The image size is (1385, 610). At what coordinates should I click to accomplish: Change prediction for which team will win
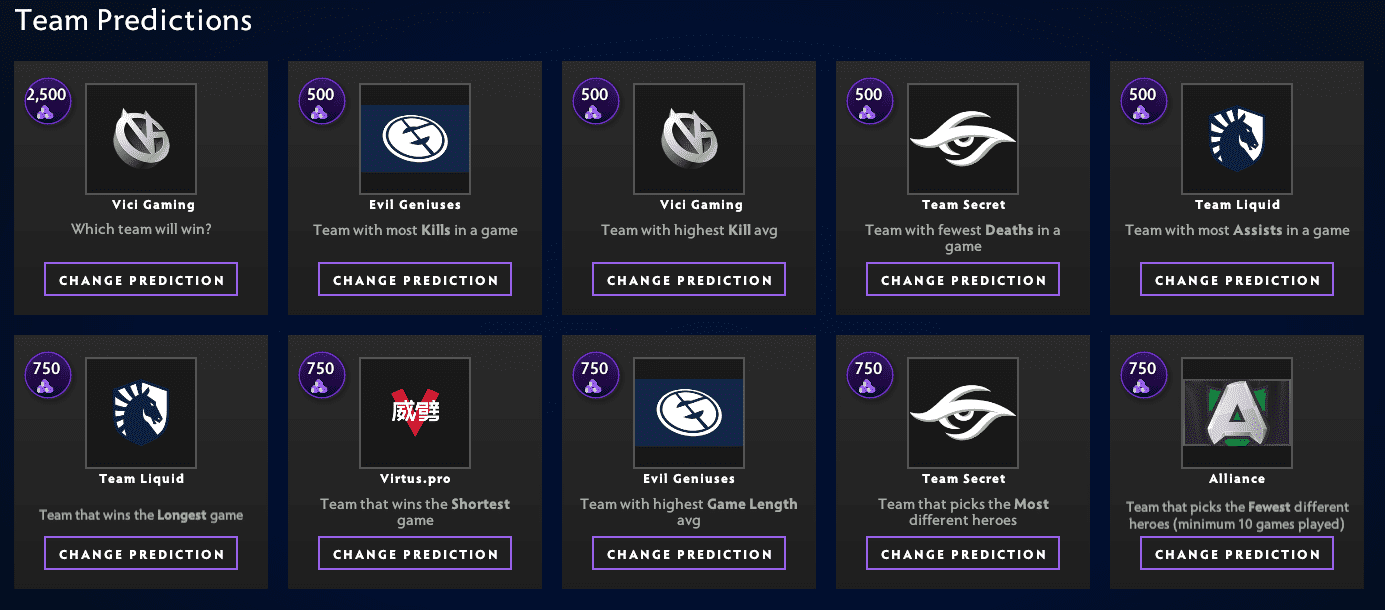coord(141,280)
